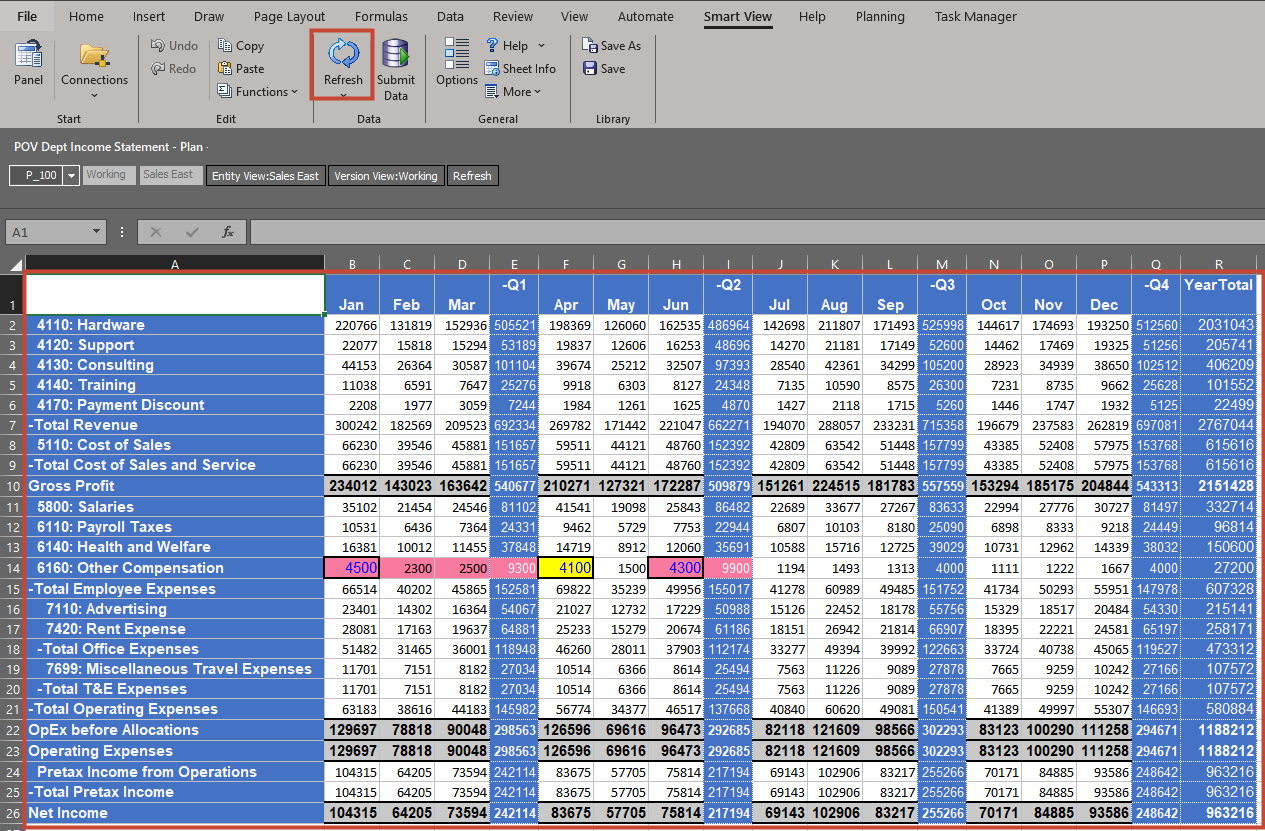This screenshot has width=1265, height=831.
Task: Select column header R
Action: point(1219,265)
